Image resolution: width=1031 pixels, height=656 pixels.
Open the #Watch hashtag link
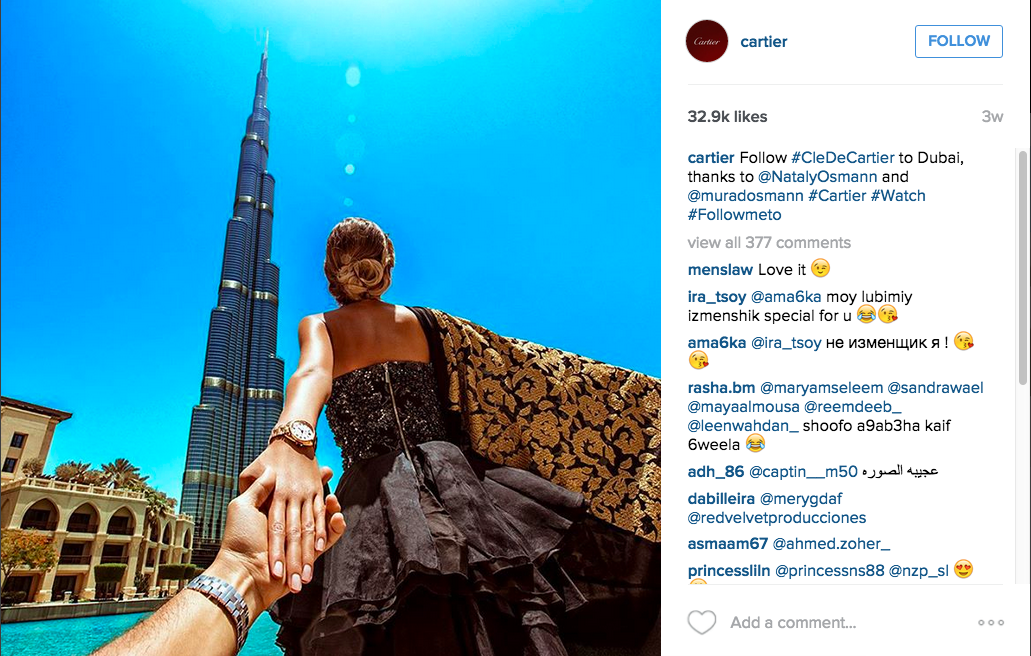point(898,196)
